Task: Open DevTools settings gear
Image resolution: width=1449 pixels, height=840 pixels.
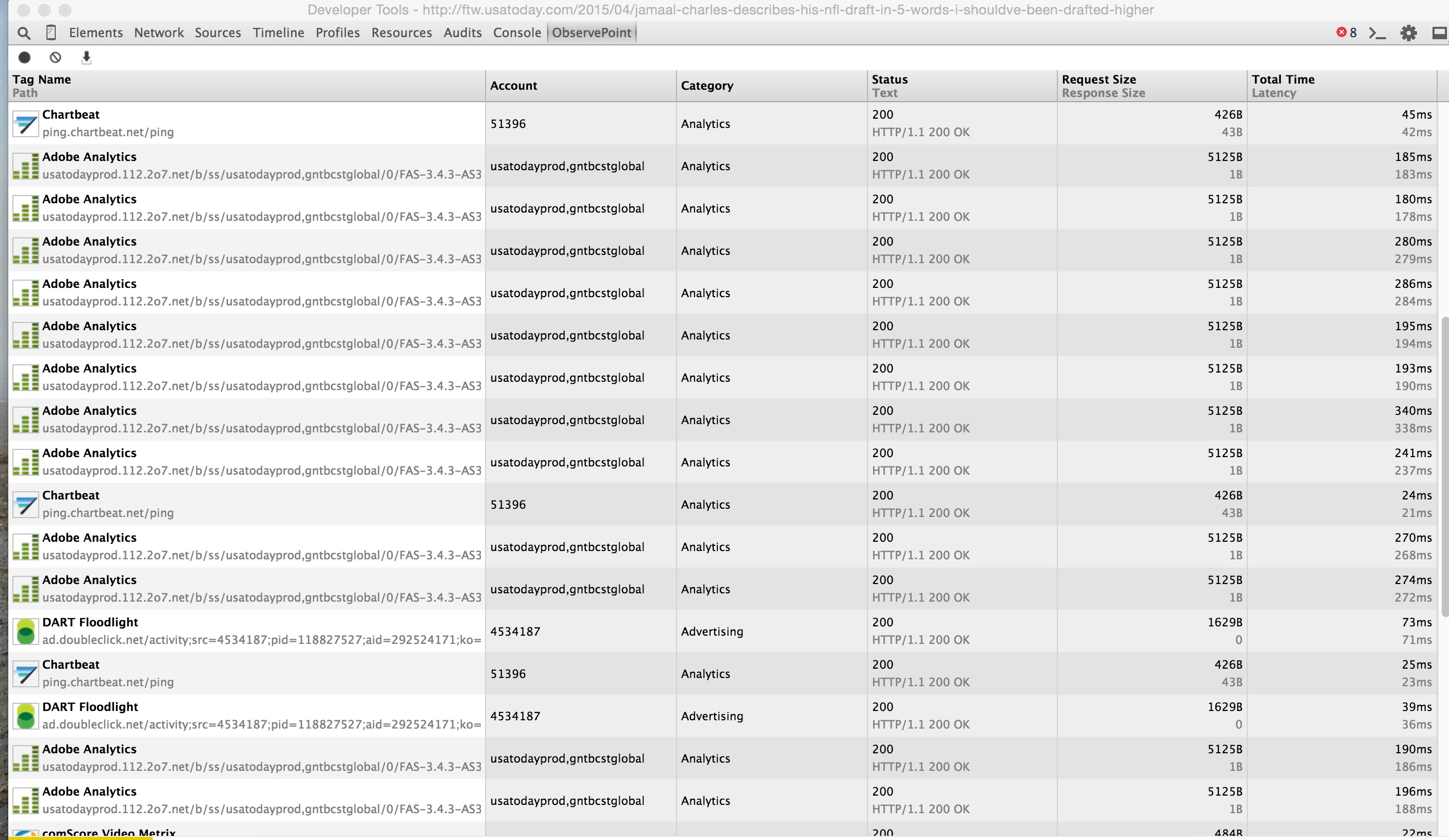Action: click(1408, 34)
